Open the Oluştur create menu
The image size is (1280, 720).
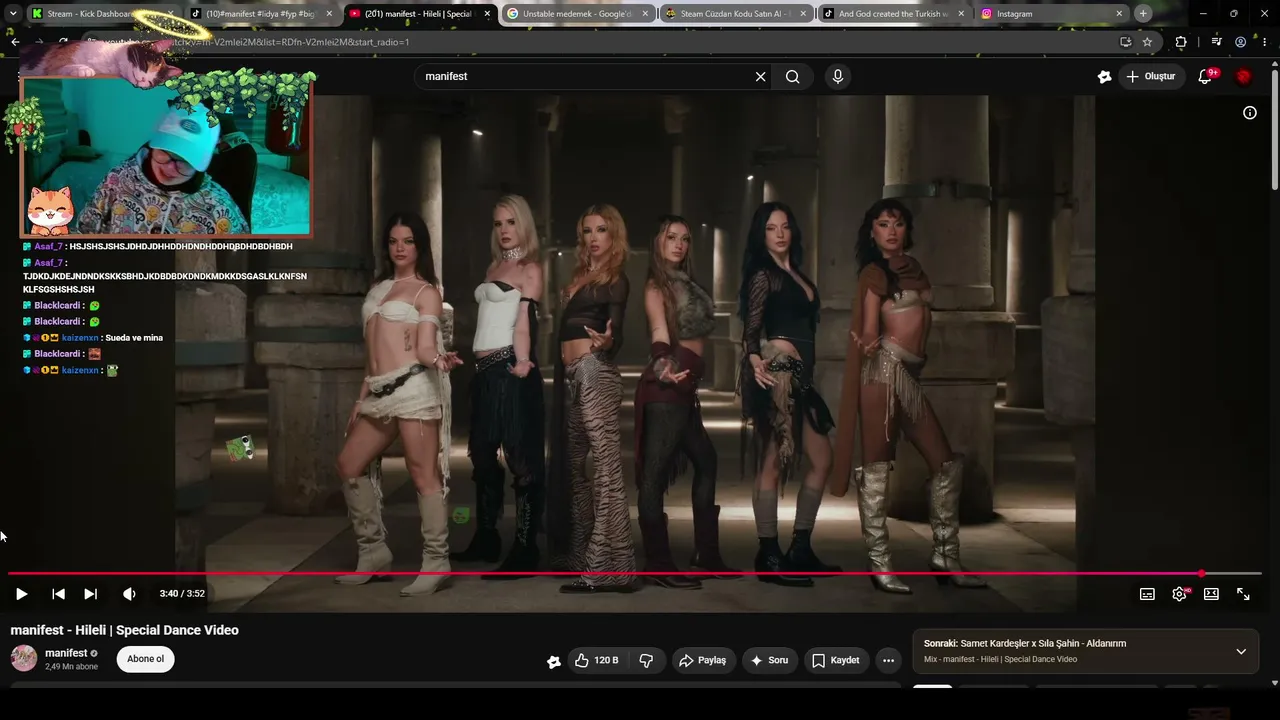point(1151,77)
